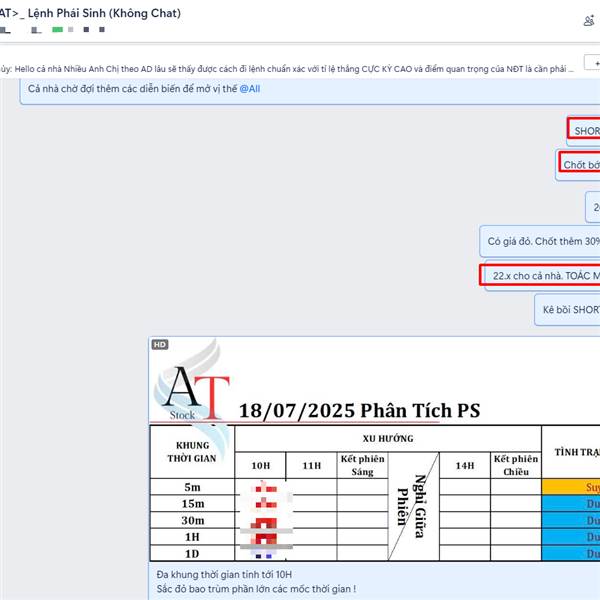The height and width of the screenshot is (600, 600).
Task: Select message Có giá đỏ. Chốt thêm 30%
Action: (x=540, y=241)
